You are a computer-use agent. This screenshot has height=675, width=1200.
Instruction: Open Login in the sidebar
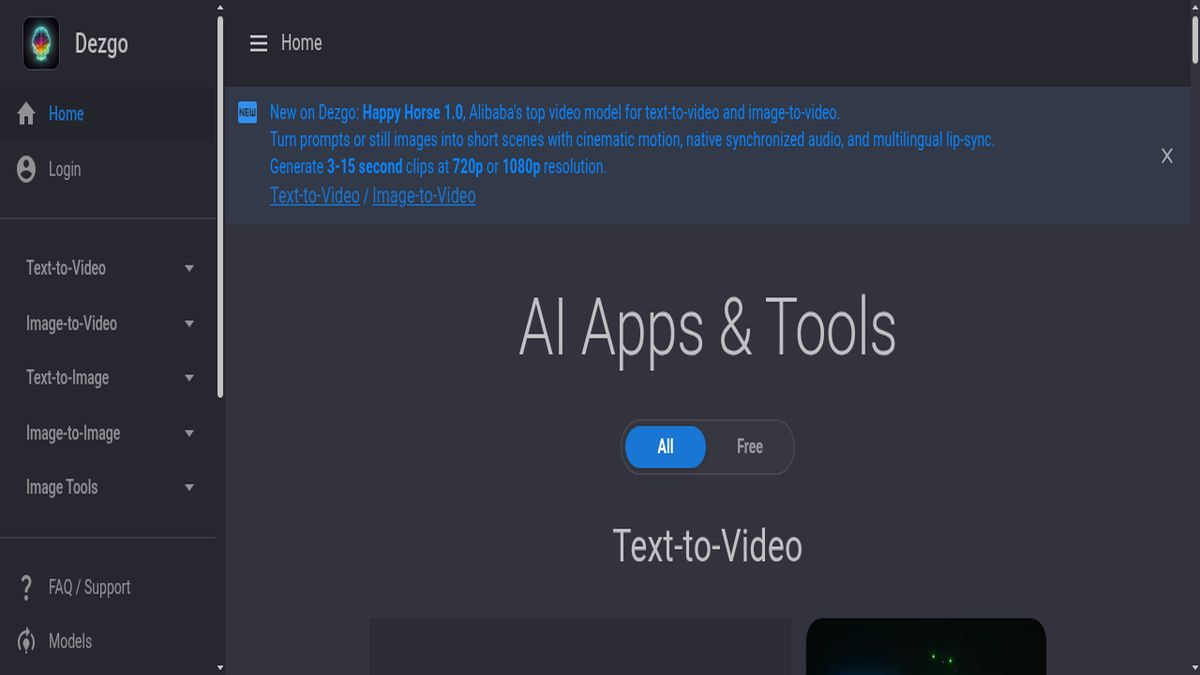click(108, 169)
